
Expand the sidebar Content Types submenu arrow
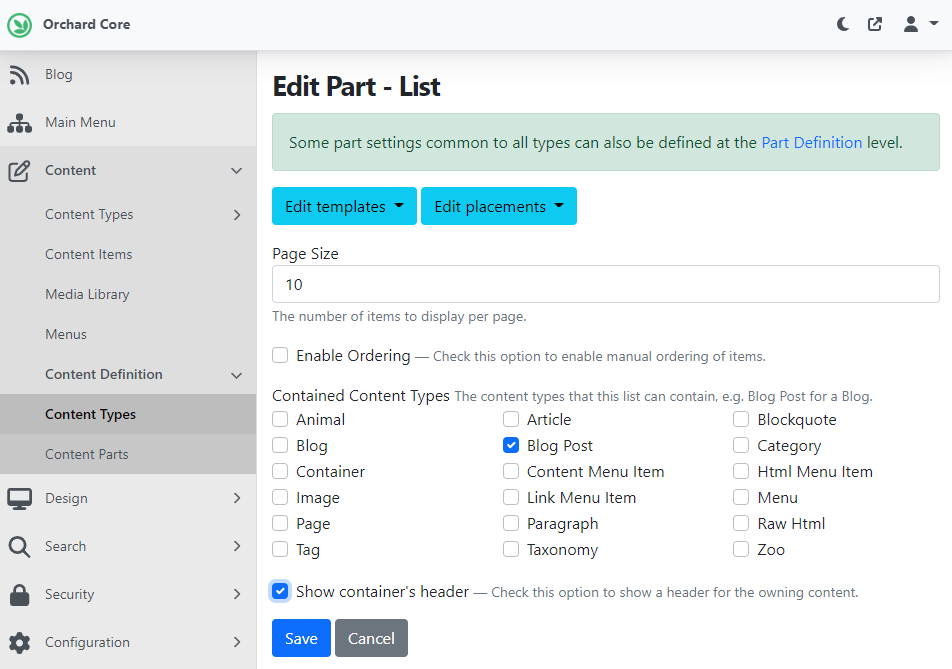point(237,215)
